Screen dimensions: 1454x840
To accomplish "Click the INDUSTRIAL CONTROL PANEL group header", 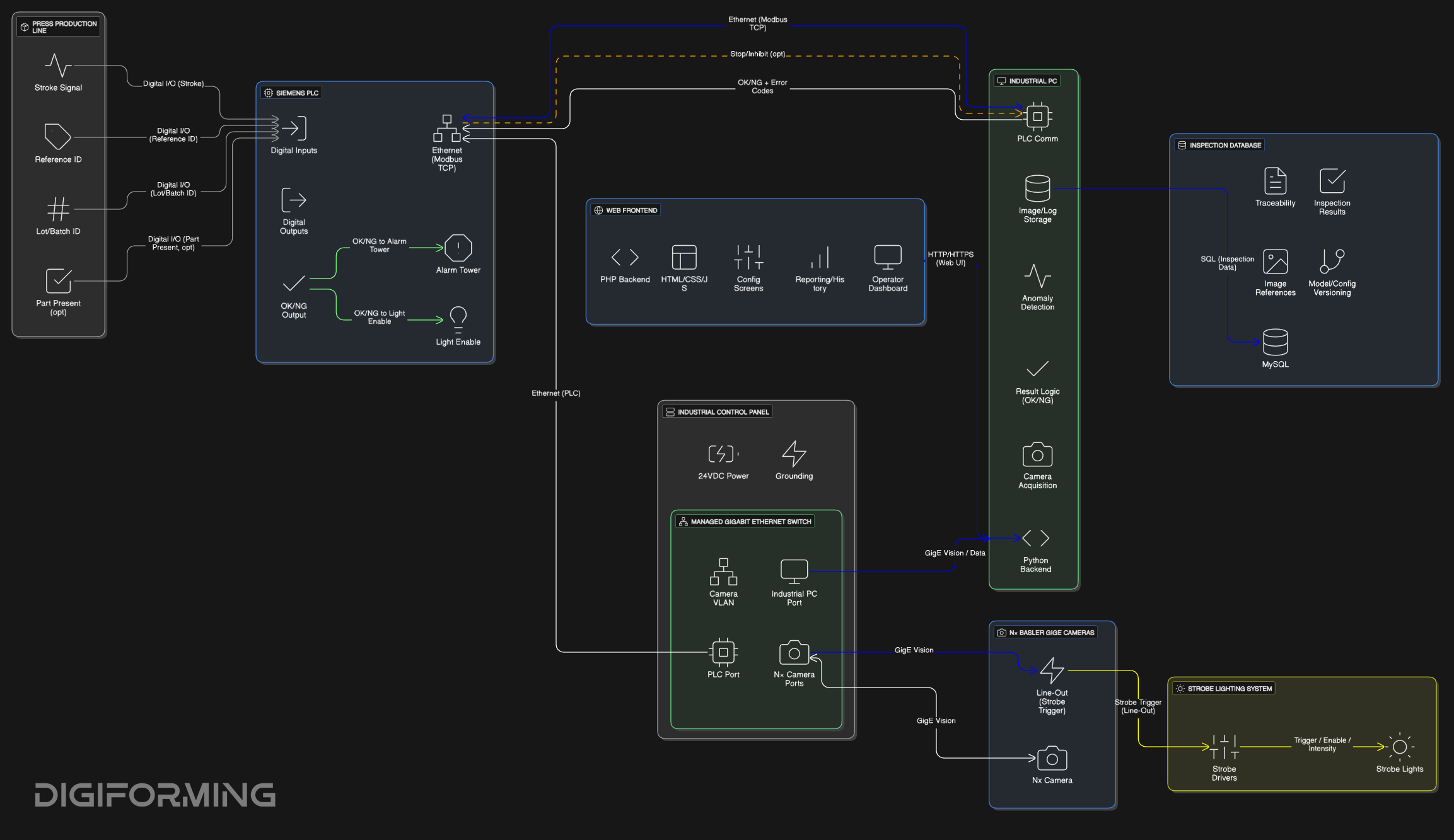I will click(x=718, y=412).
